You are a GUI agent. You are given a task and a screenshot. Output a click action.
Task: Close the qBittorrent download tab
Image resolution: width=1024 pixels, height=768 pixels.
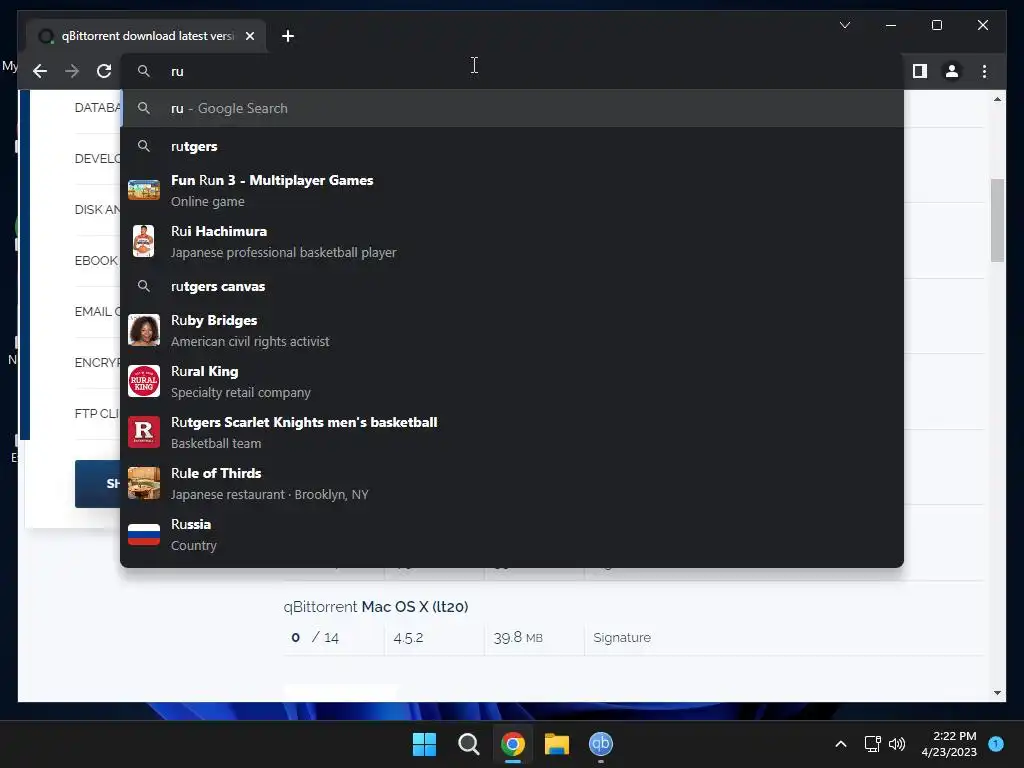[x=249, y=36]
